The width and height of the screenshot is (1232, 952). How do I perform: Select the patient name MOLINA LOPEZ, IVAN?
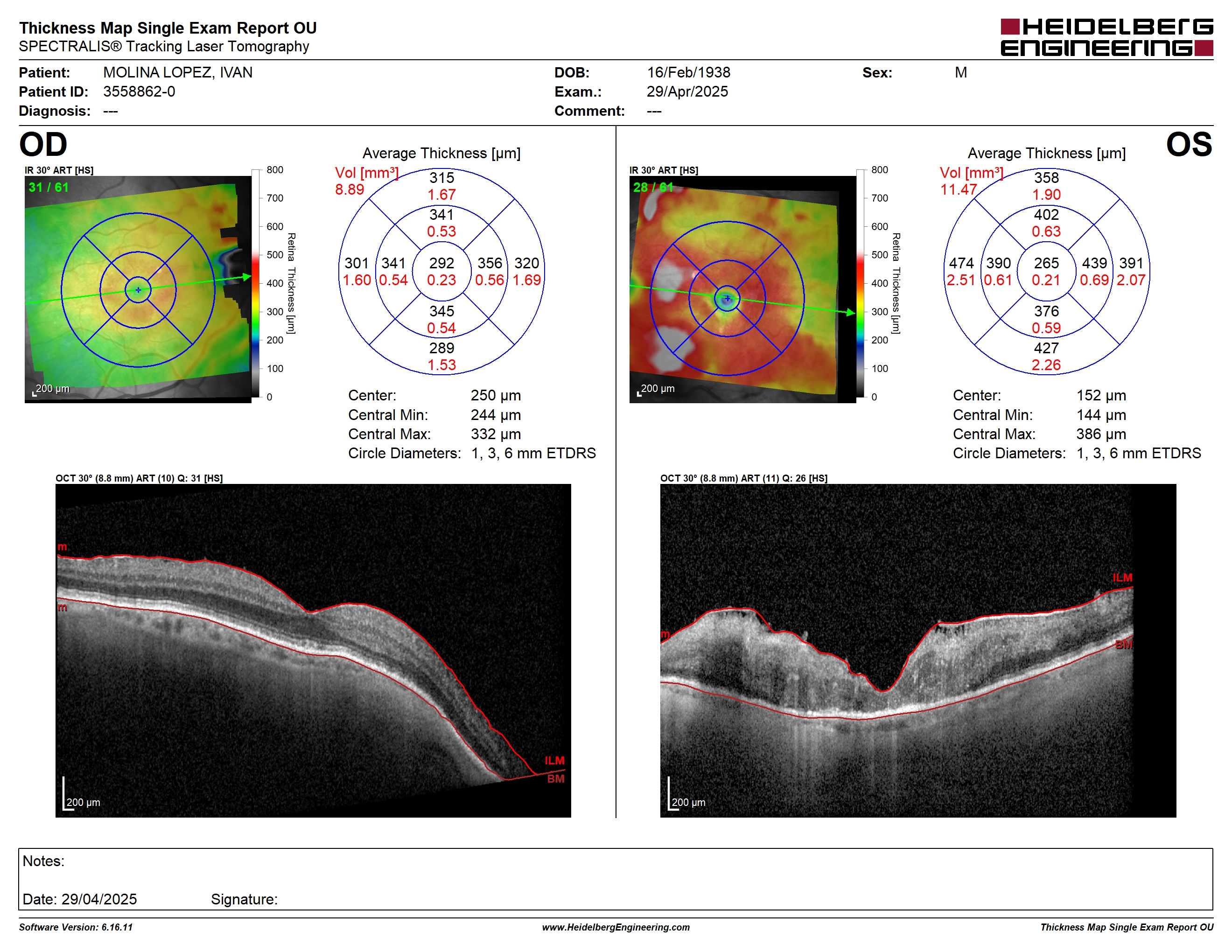pyautogui.click(x=178, y=73)
